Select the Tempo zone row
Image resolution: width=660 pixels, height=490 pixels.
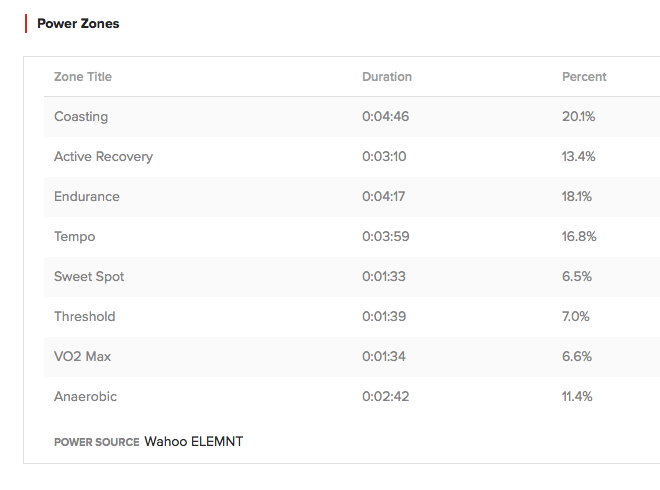click(75, 237)
